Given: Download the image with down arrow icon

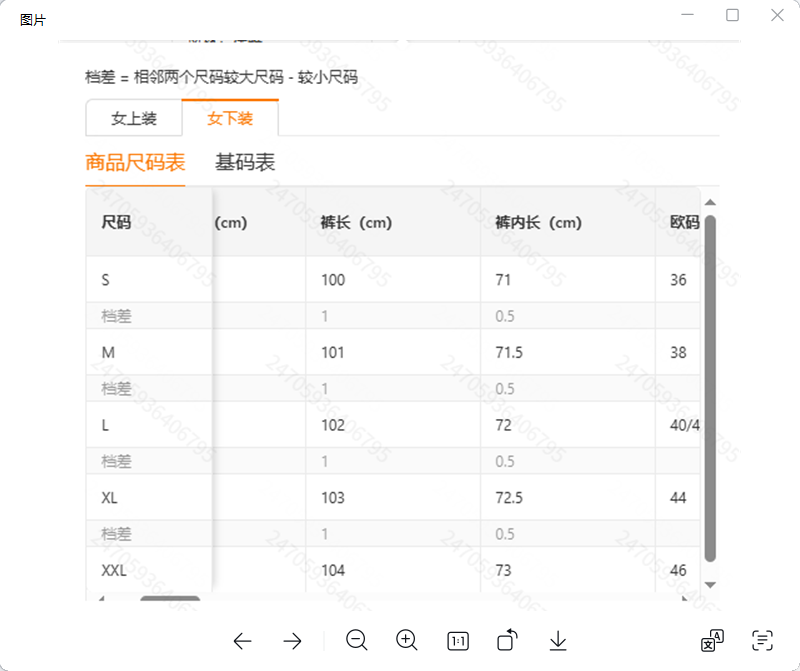Looking at the screenshot, I should [558, 640].
